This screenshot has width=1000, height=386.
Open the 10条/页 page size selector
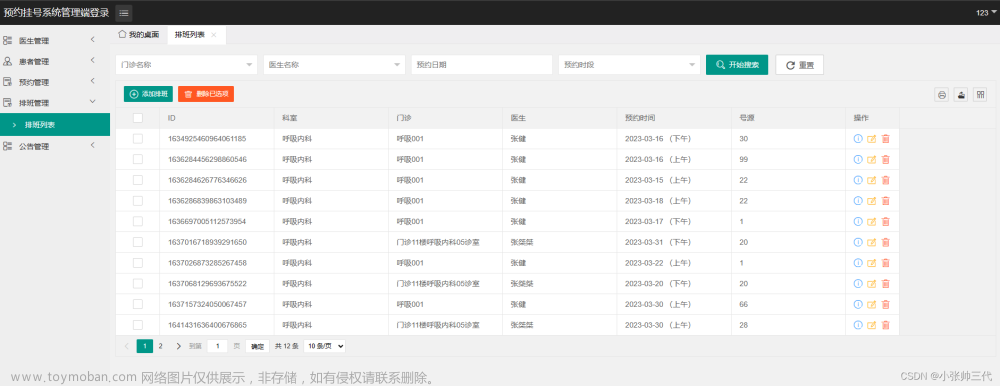(x=325, y=346)
